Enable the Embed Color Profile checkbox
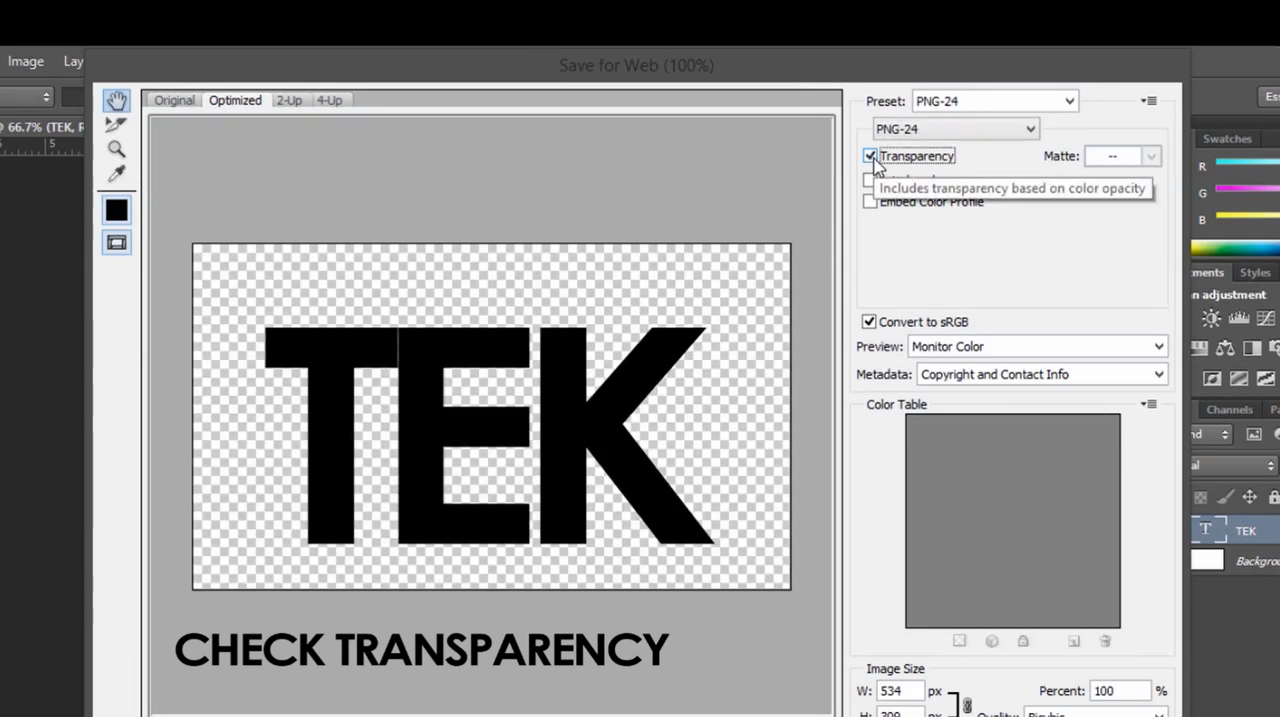 pos(870,202)
